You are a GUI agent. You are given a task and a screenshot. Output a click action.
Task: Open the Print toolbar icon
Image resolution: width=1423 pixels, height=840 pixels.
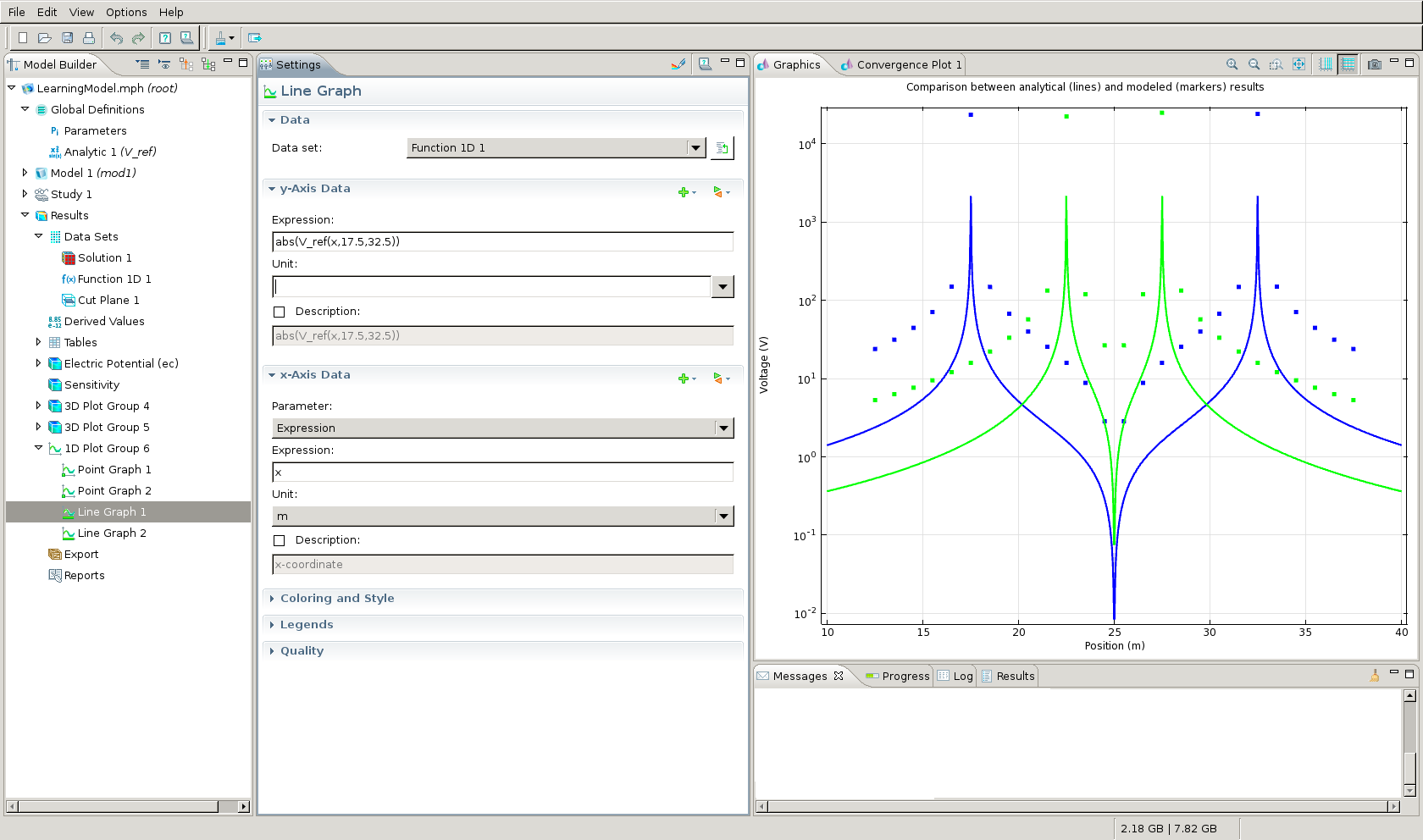tap(89, 38)
